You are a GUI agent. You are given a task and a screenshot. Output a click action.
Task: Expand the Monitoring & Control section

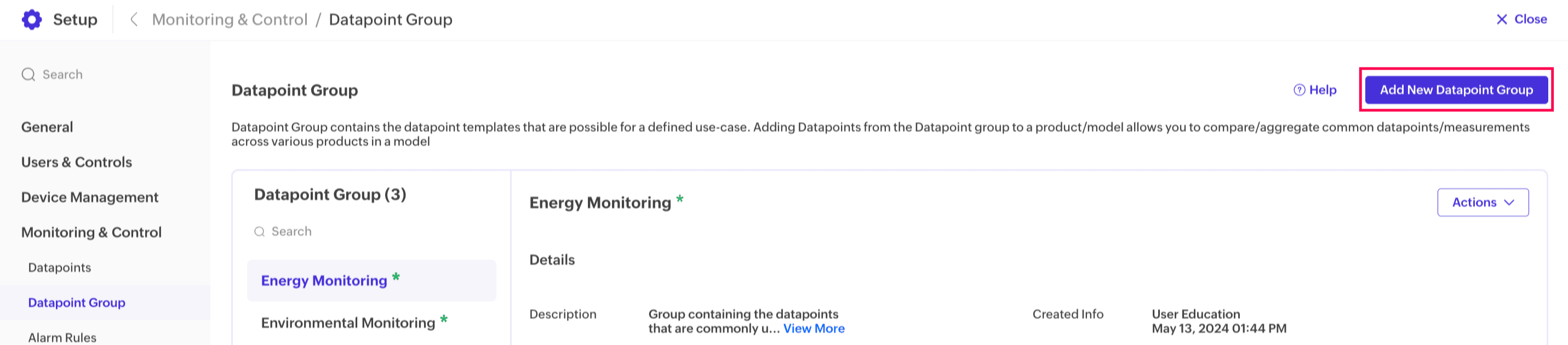[x=91, y=232]
